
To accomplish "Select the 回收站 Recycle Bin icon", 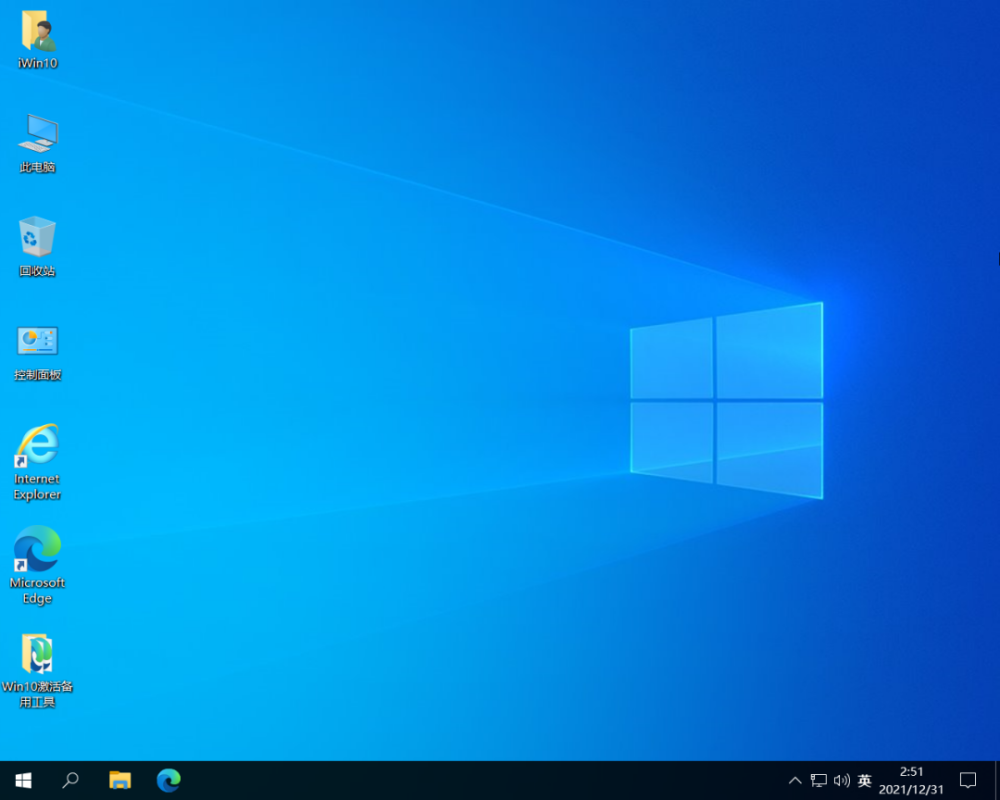I will click(38, 238).
